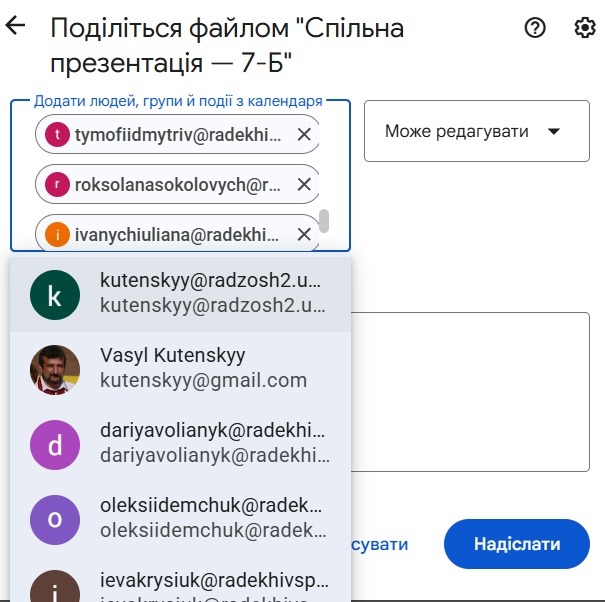605x602 pixels.
Task: Click the dropdown arrow beside "Може редагувати"
Action: tap(554, 132)
